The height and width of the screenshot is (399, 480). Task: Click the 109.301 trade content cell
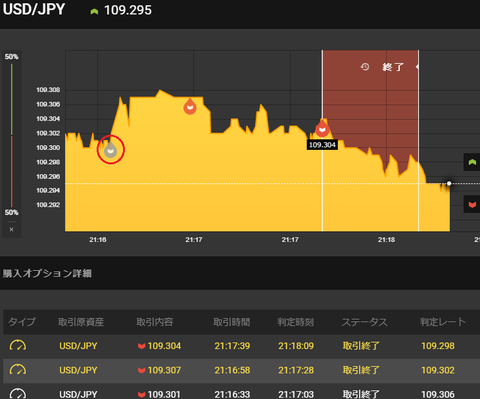pos(159,394)
